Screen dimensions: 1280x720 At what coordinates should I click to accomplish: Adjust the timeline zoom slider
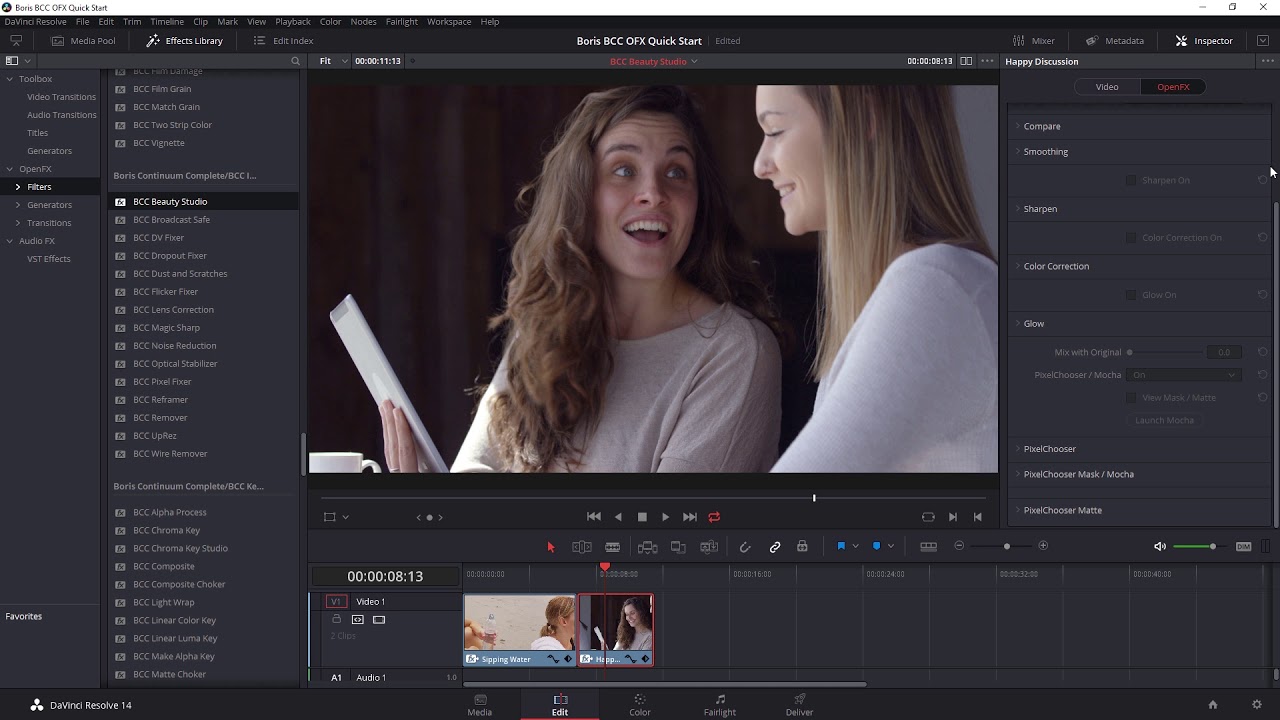(x=1006, y=546)
